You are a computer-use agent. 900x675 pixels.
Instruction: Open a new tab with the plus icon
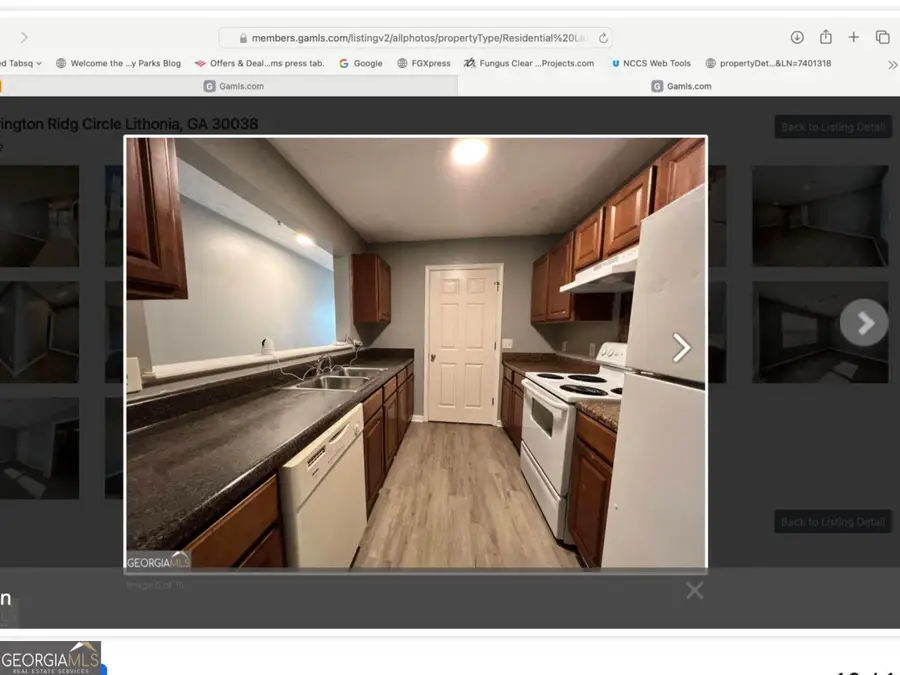click(853, 36)
